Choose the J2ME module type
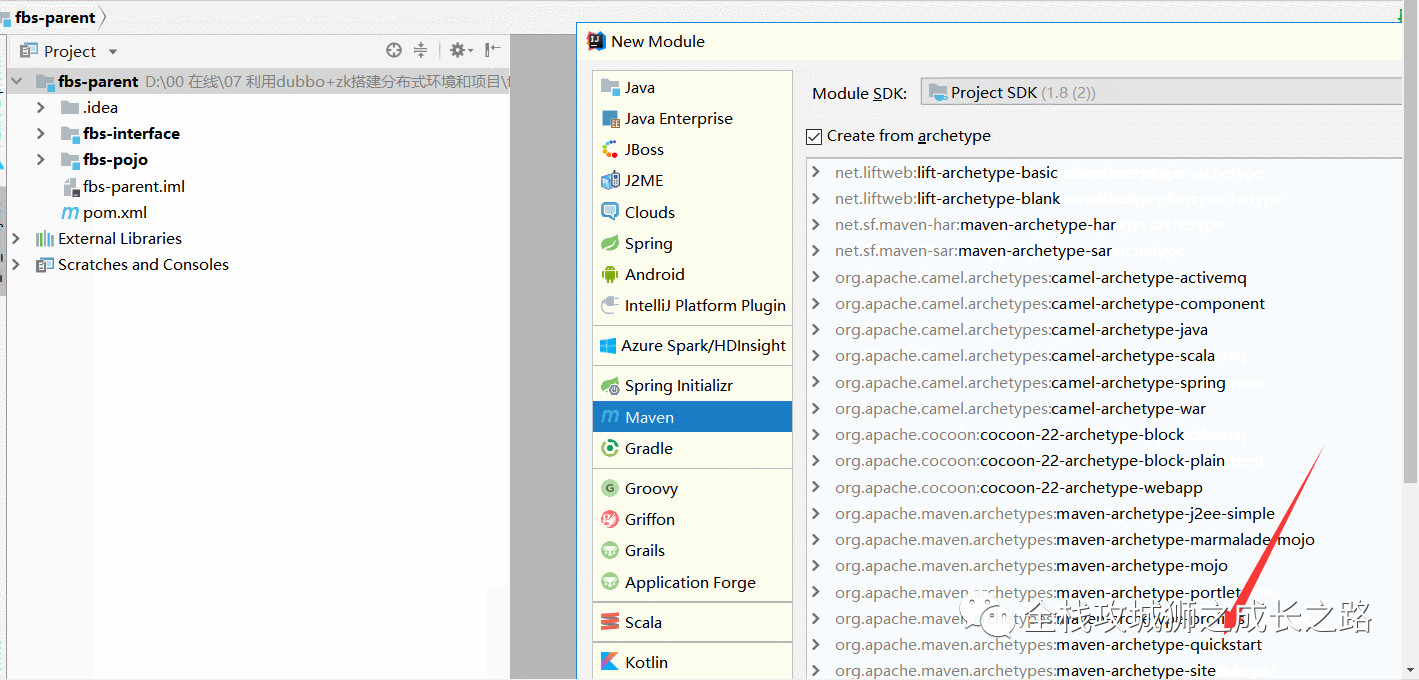The width and height of the screenshot is (1419, 680). point(692,180)
